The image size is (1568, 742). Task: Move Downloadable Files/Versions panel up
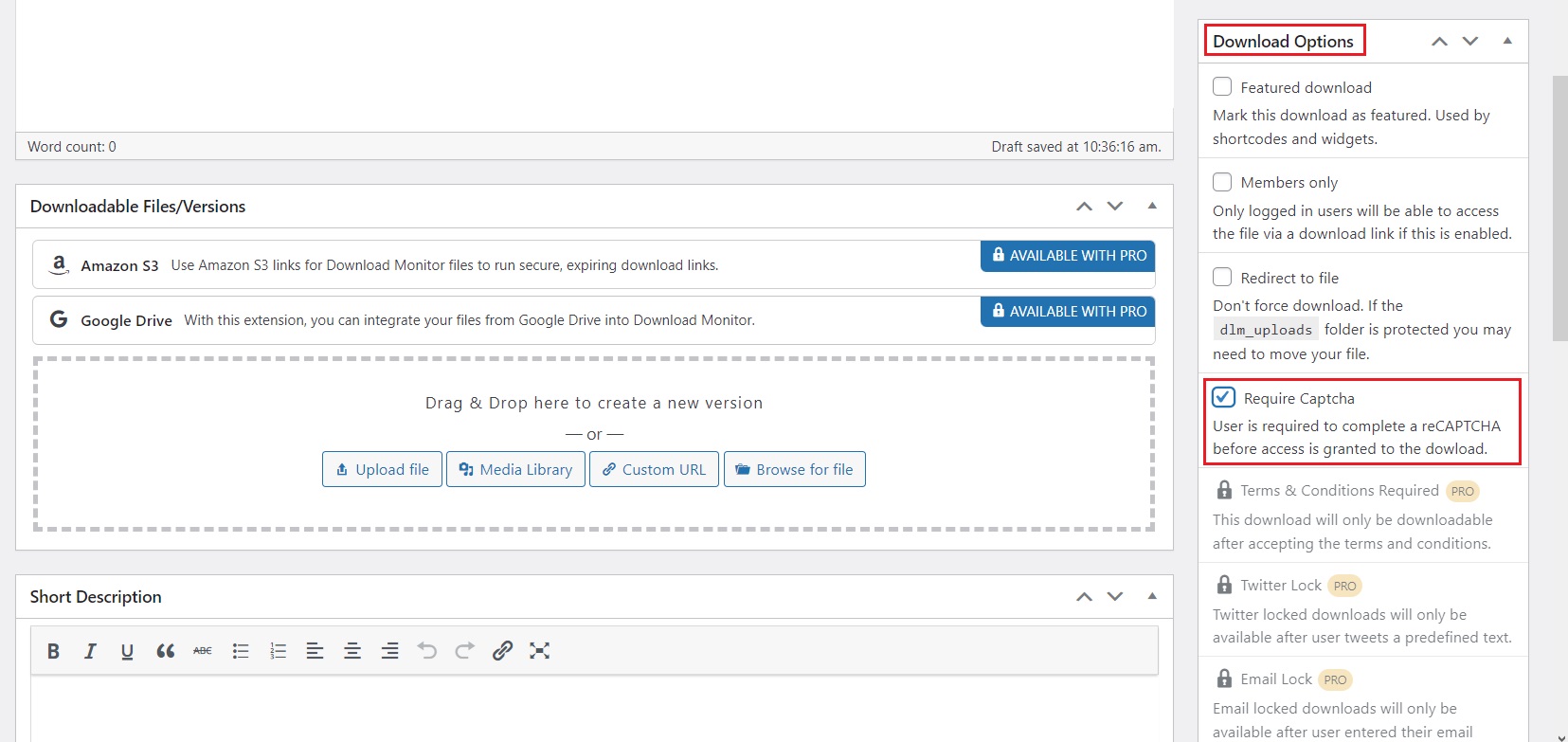point(1084,207)
